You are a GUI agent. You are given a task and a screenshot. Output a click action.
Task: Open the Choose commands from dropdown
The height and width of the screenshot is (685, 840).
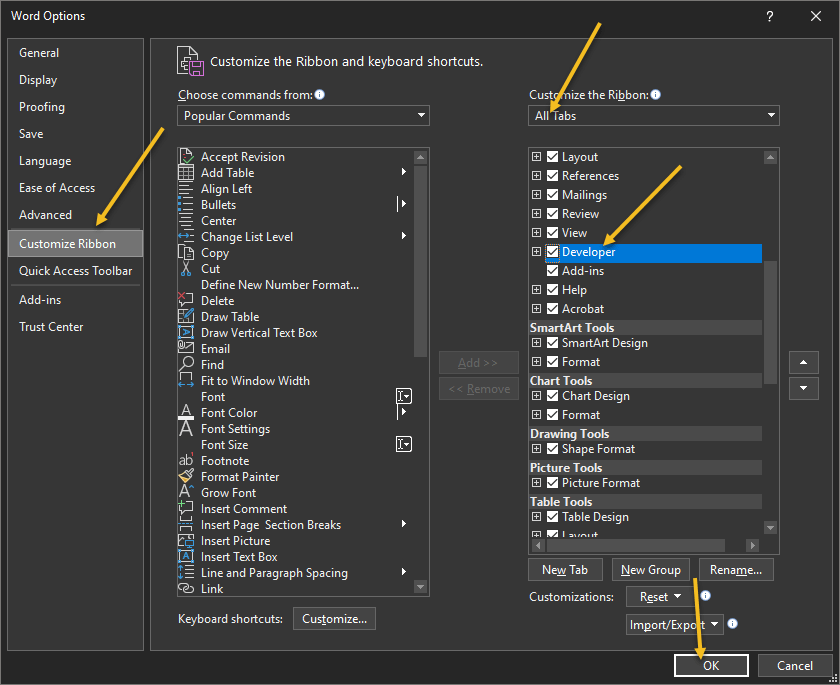pyautogui.click(x=304, y=116)
